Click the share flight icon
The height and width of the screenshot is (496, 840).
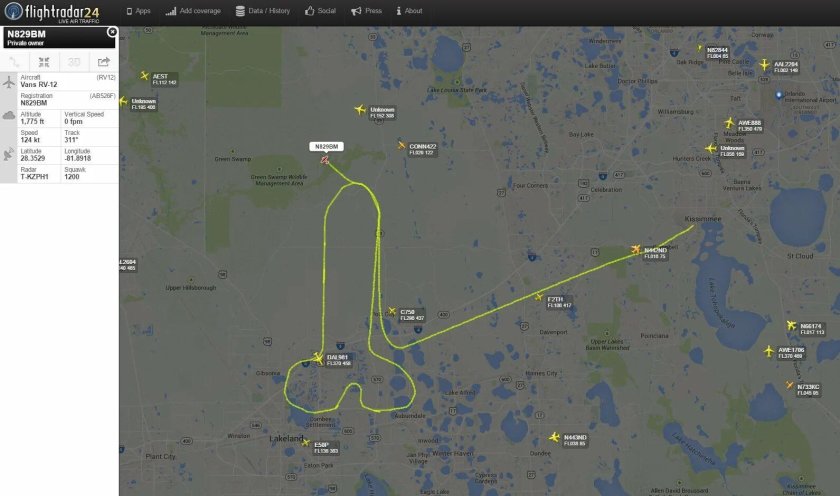pyautogui.click(x=103, y=62)
